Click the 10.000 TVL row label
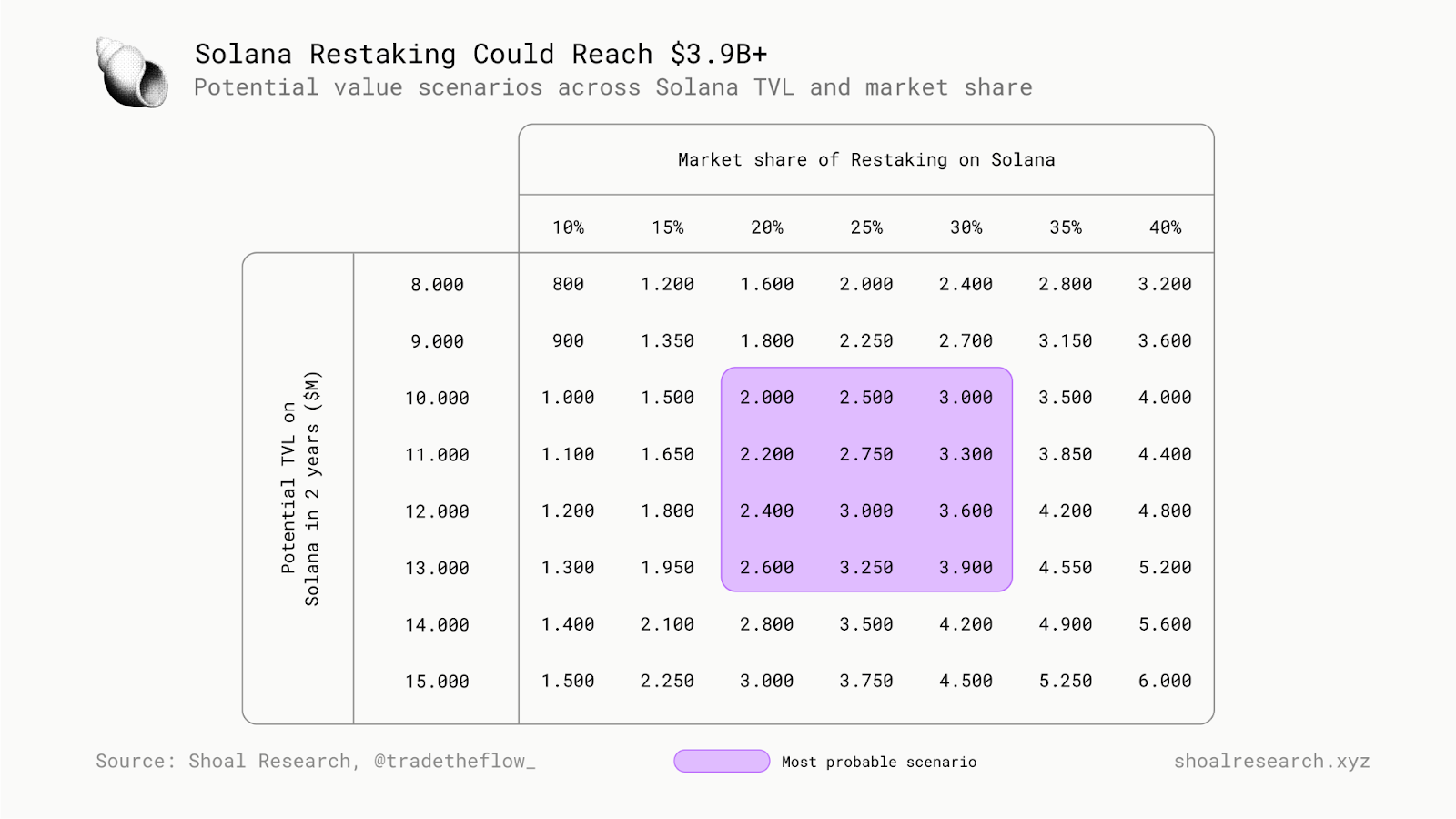Image resolution: width=1456 pixels, height=819 pixels. pyautogui.click(x=437, y=399)
